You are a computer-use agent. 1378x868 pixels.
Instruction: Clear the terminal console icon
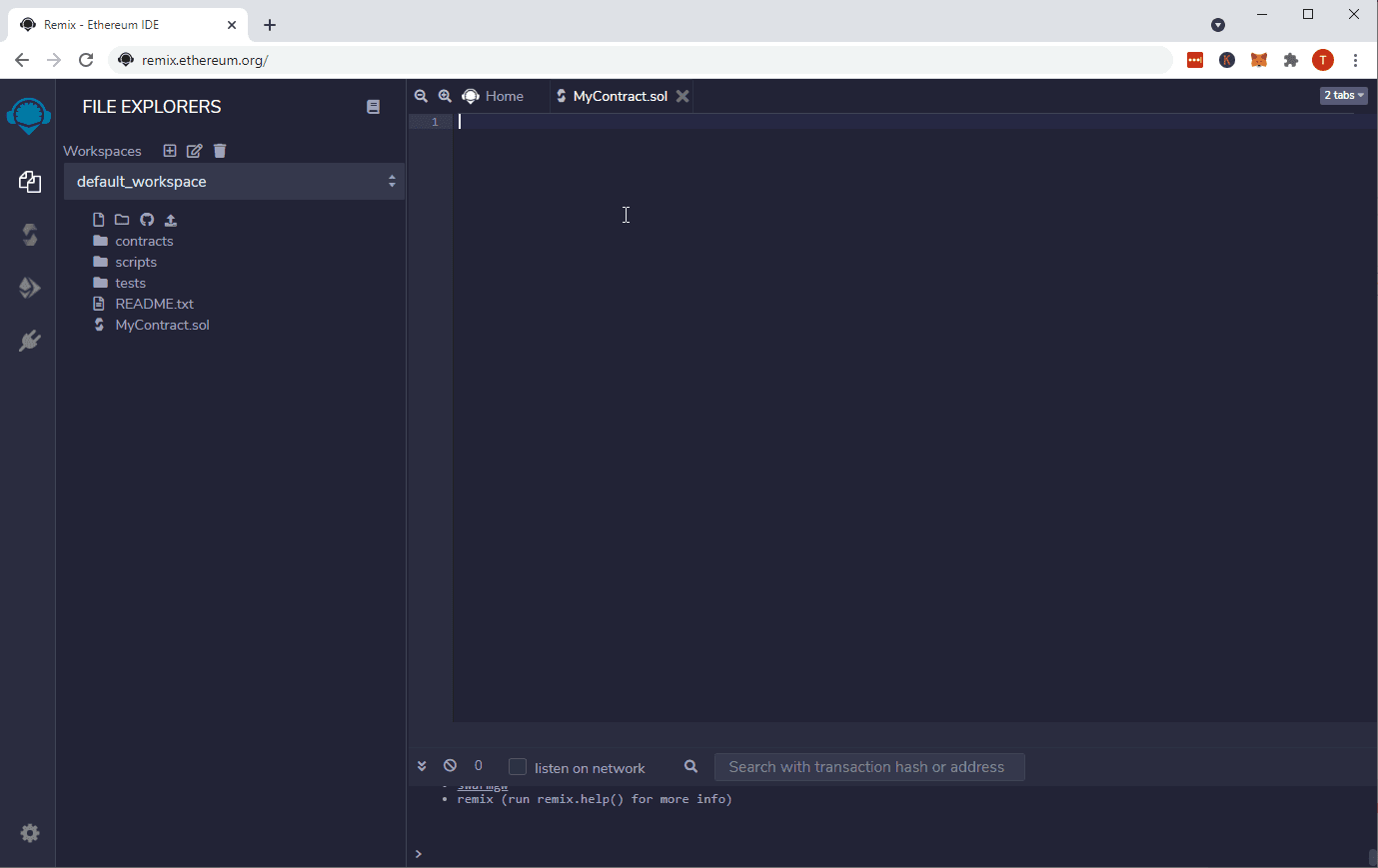(451, 766)
